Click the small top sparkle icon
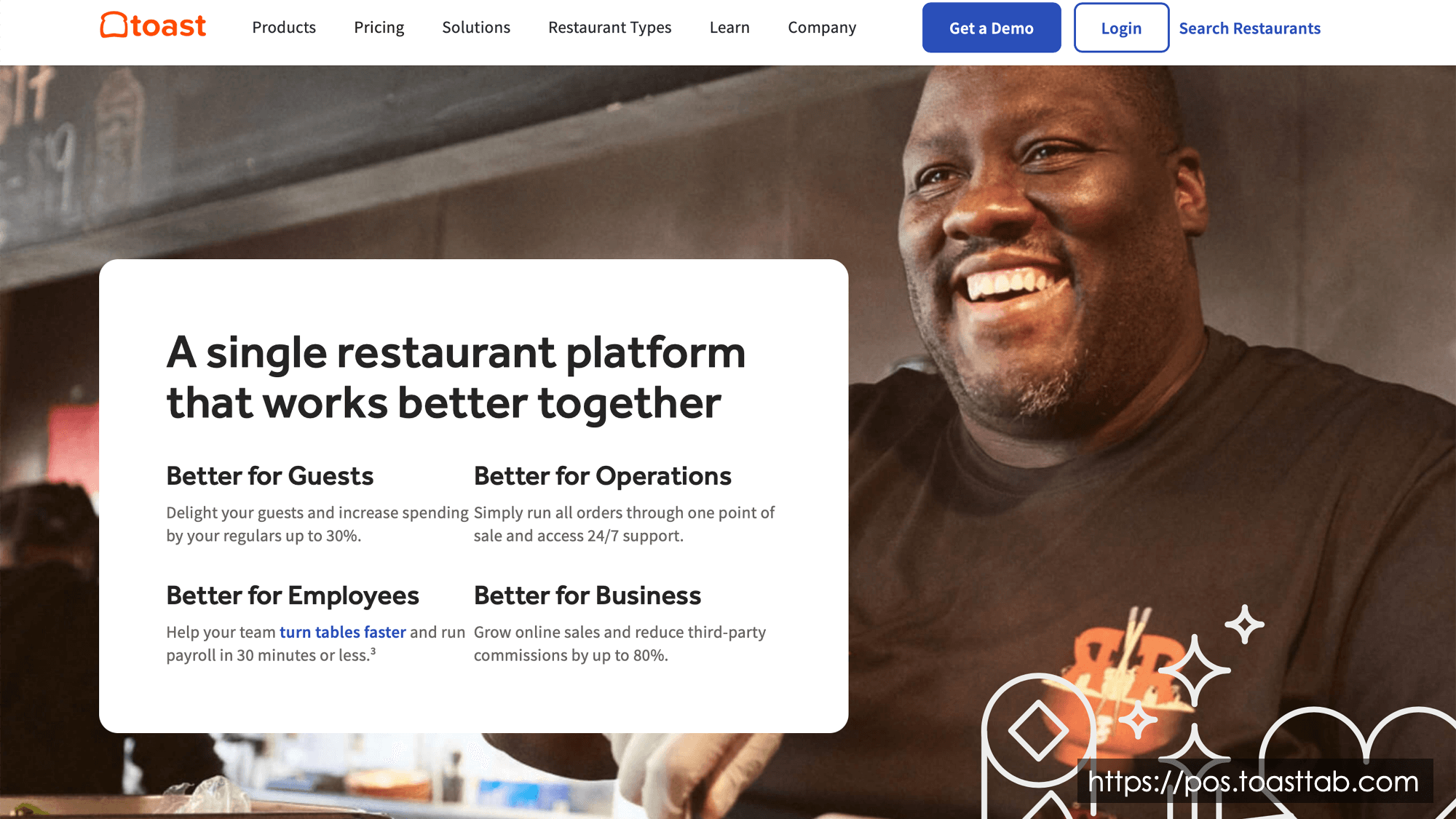 tap(1245, 624)
